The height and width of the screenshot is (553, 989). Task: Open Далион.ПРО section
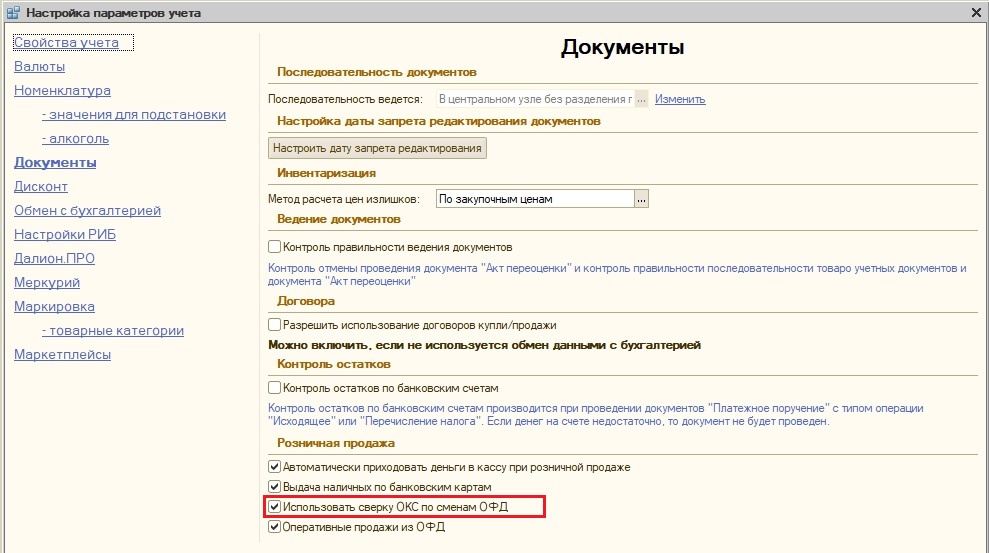coord(54,258)
